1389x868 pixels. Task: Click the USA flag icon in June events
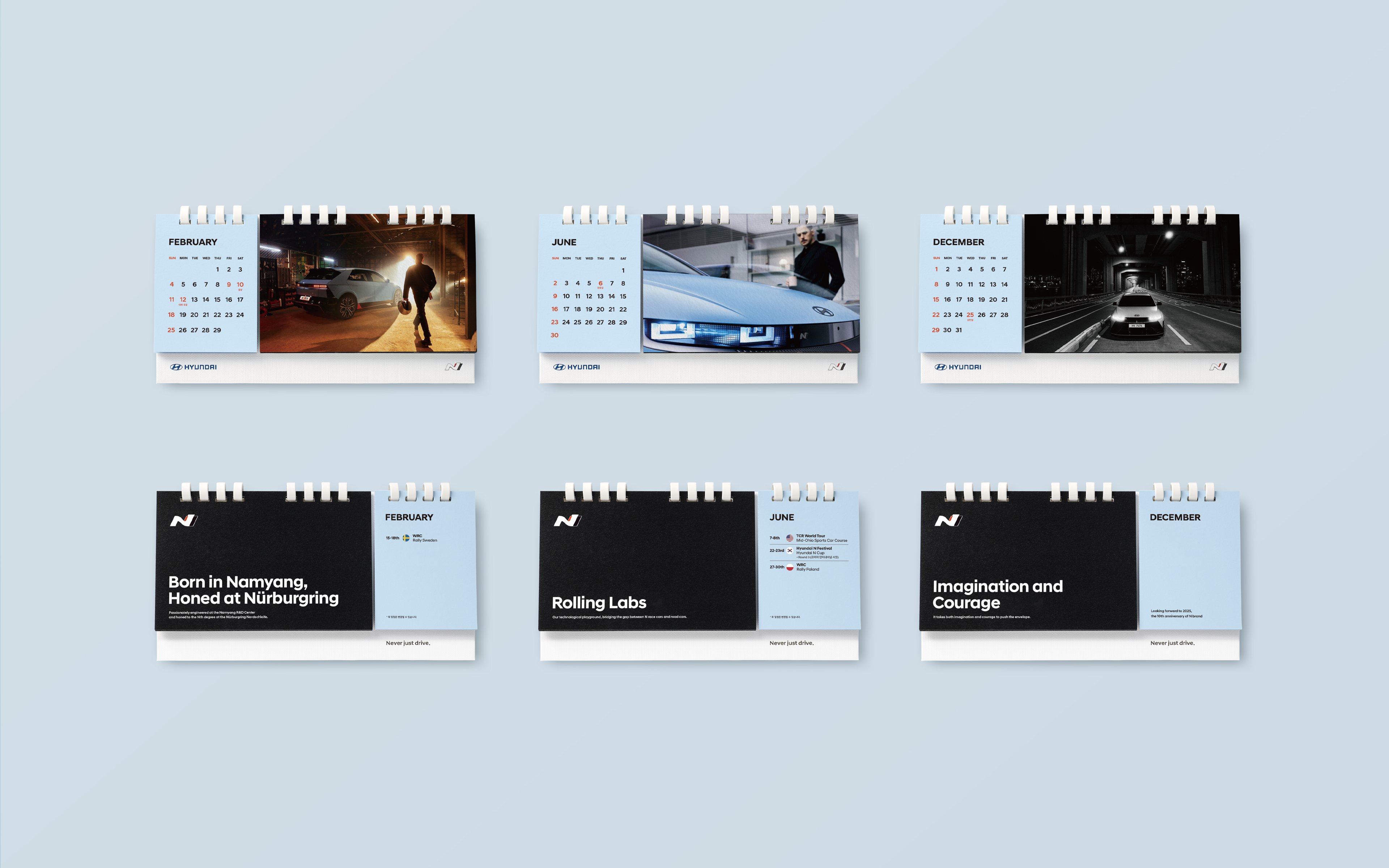coord(790,538)
